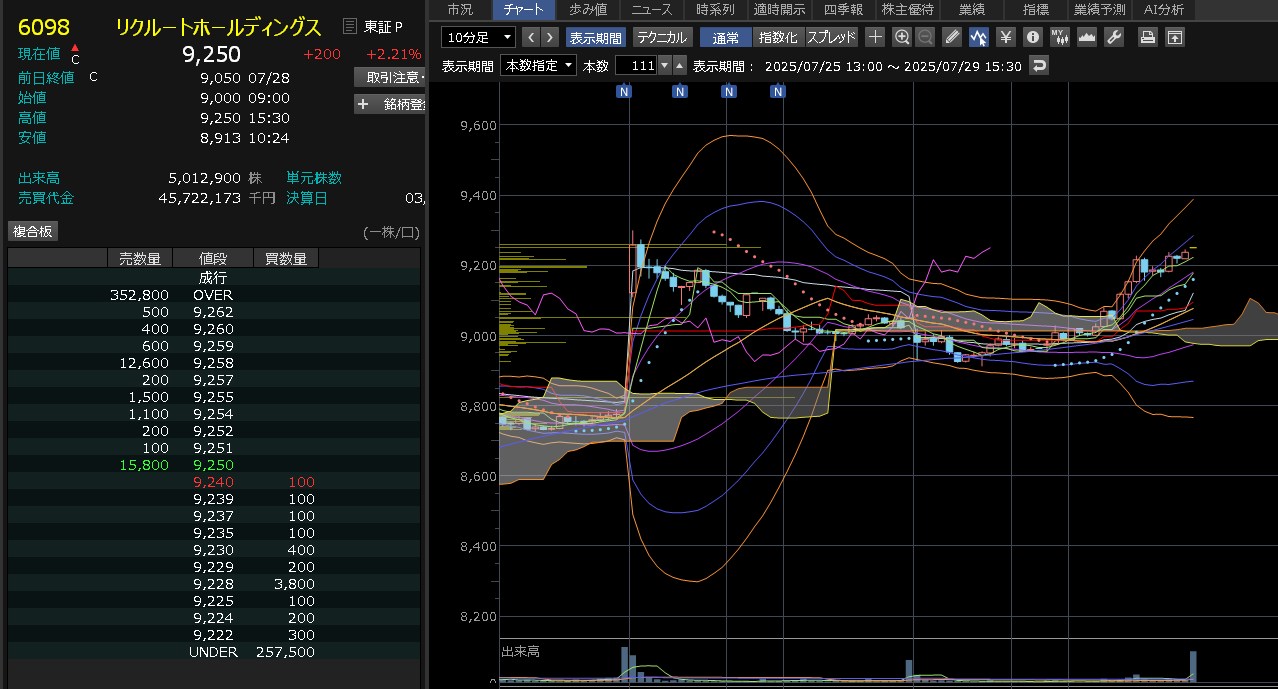Screen dimensions: 1278x689
Task: Open the 株主優待 tab
Action: (x=907, y=9)
